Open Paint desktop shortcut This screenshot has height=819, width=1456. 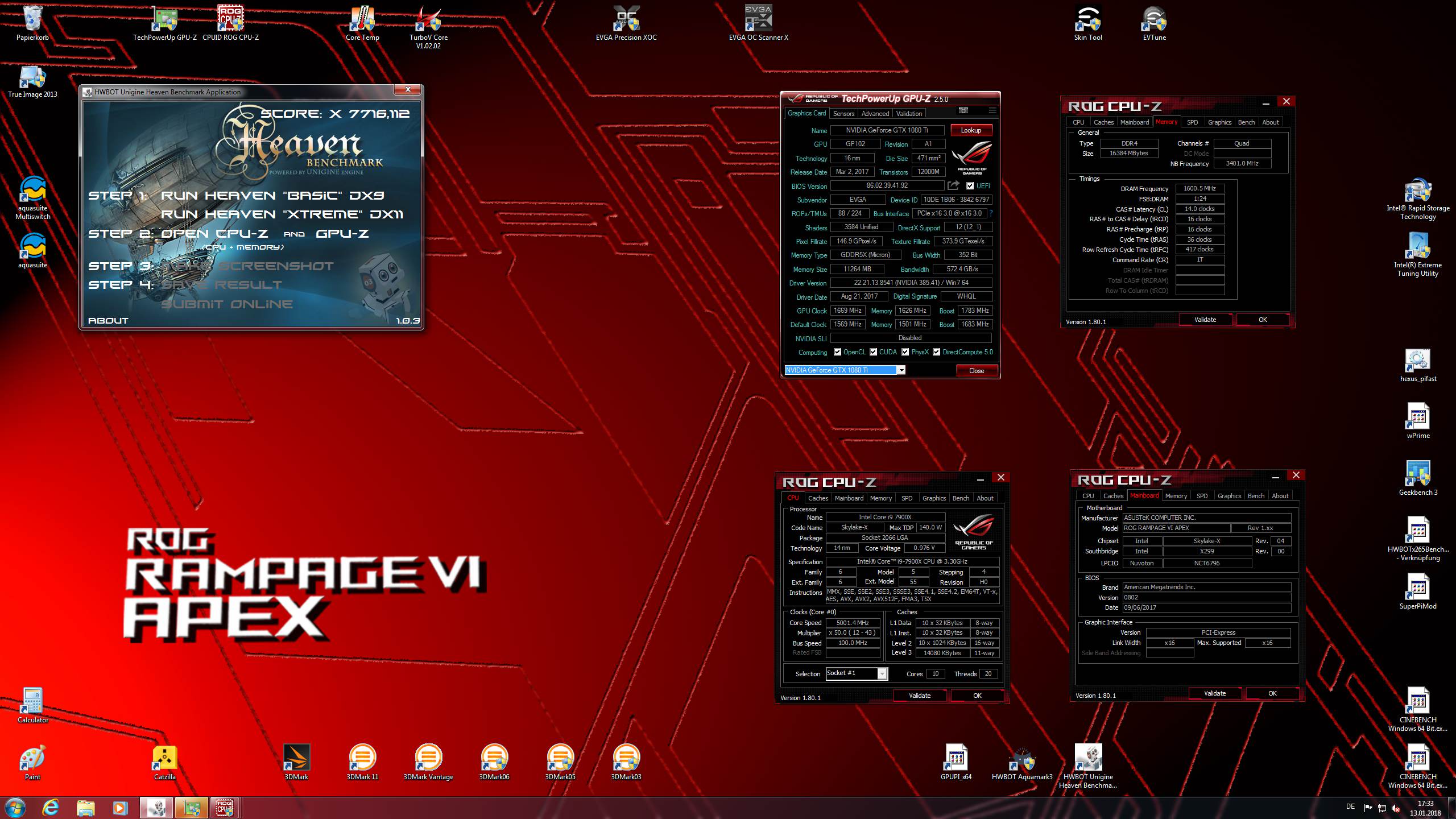click(x=32, y=763)
